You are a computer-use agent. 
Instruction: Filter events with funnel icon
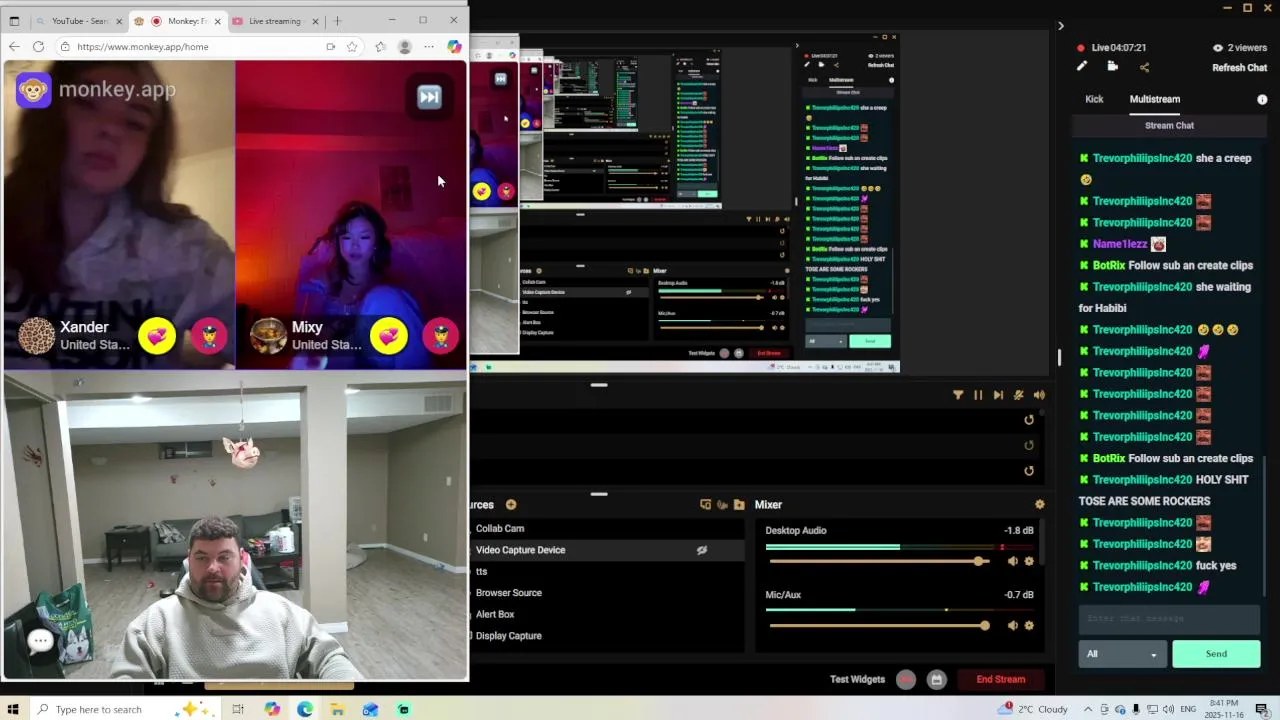coord(958,395)
